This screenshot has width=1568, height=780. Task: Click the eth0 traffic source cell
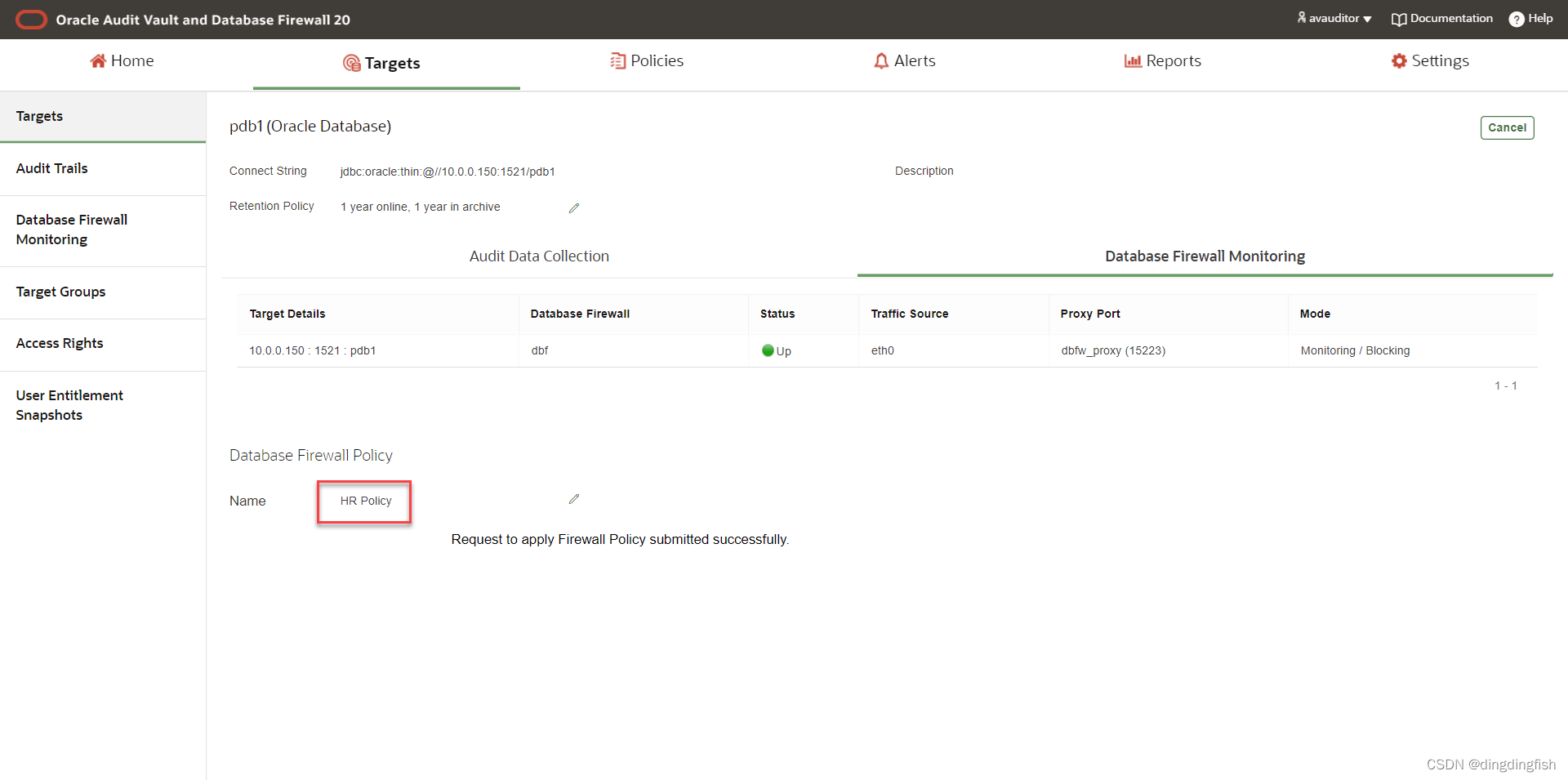pos(883,350)
